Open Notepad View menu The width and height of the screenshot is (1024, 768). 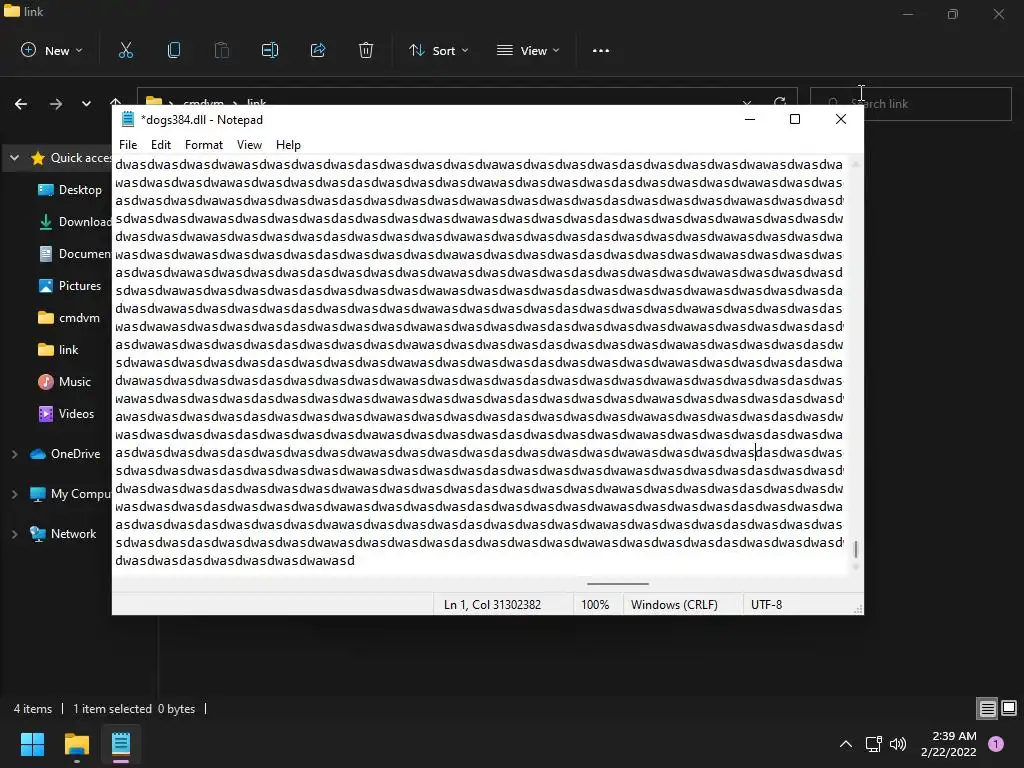pos(249,145)
